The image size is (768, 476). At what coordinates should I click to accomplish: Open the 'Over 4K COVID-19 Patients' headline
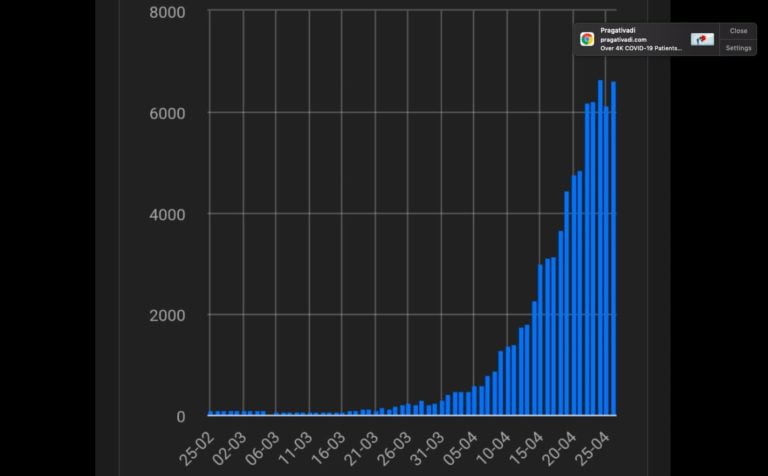[640, 48]
